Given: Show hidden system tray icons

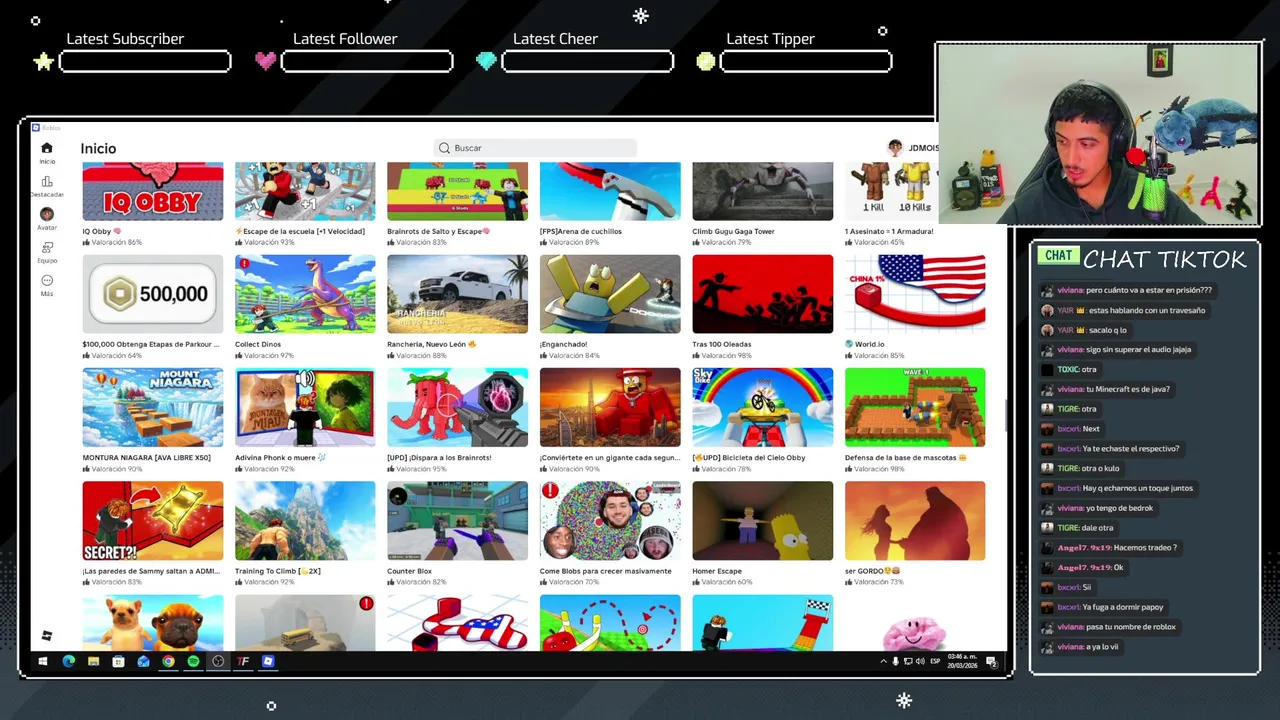Looking at the screenshot, I should click(x=883, y=661).
